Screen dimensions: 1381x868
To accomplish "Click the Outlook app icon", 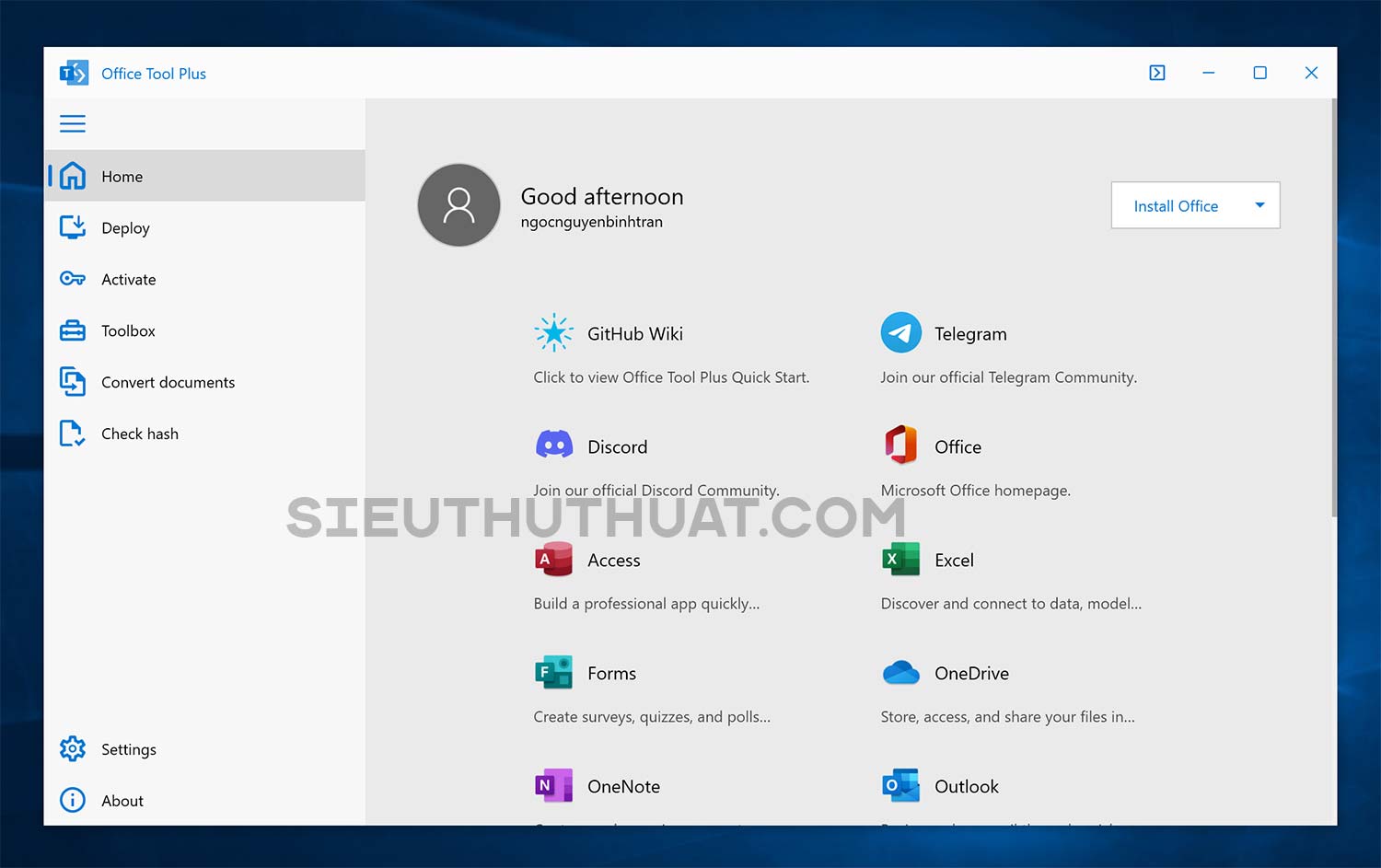I will (901, 785).
